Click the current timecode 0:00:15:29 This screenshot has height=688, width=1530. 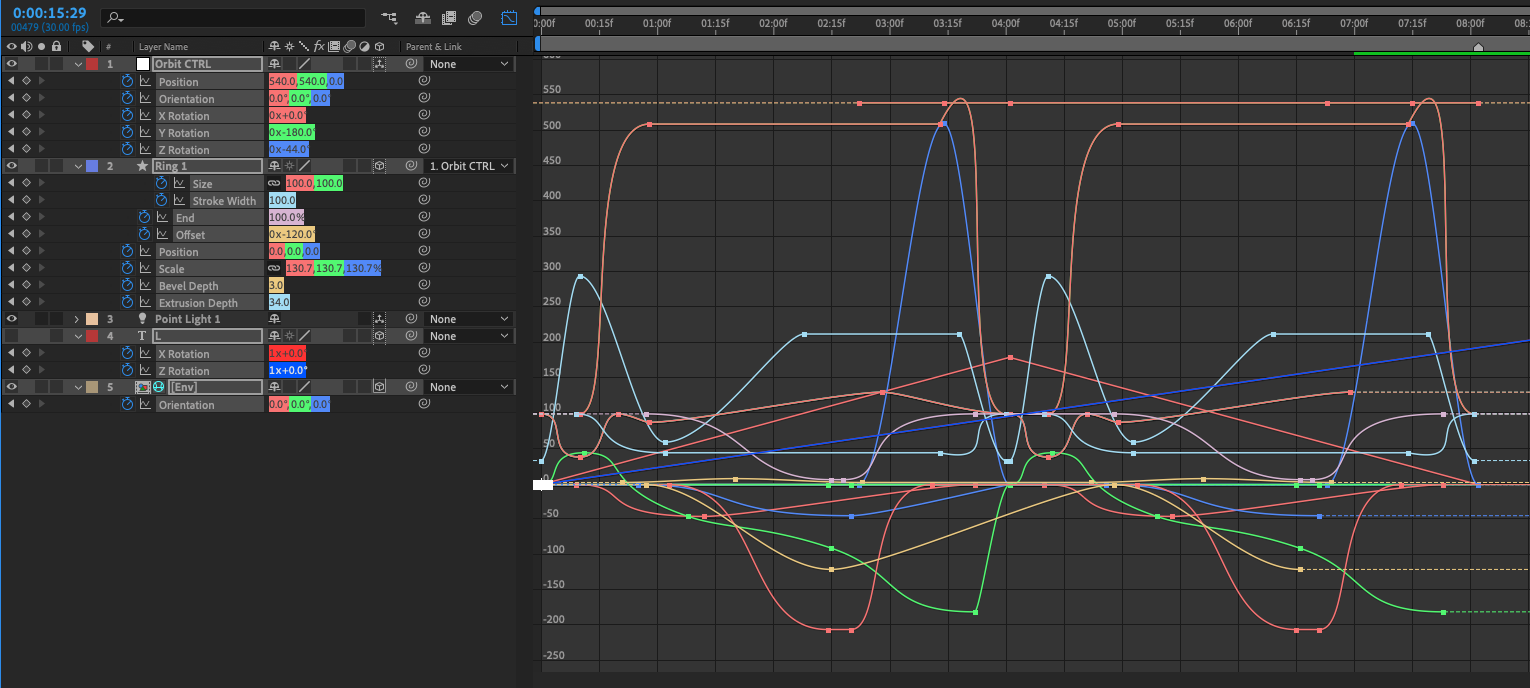point(49,13)
